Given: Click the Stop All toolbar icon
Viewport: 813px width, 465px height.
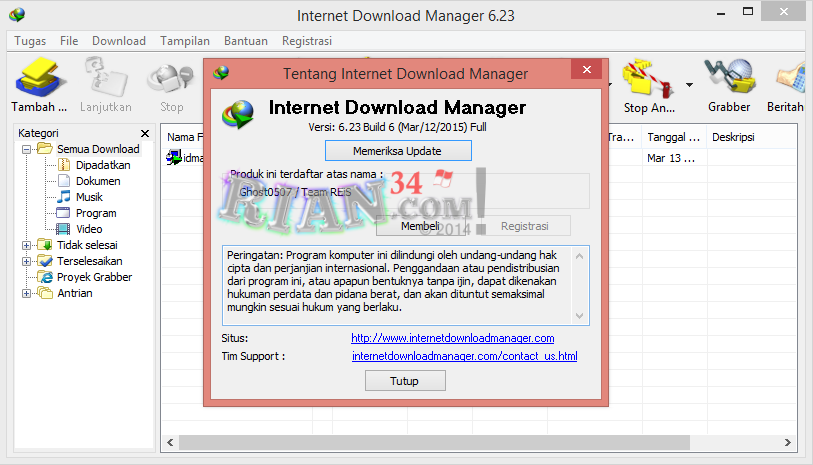Looking at the screenshot, I should point(648,79).
